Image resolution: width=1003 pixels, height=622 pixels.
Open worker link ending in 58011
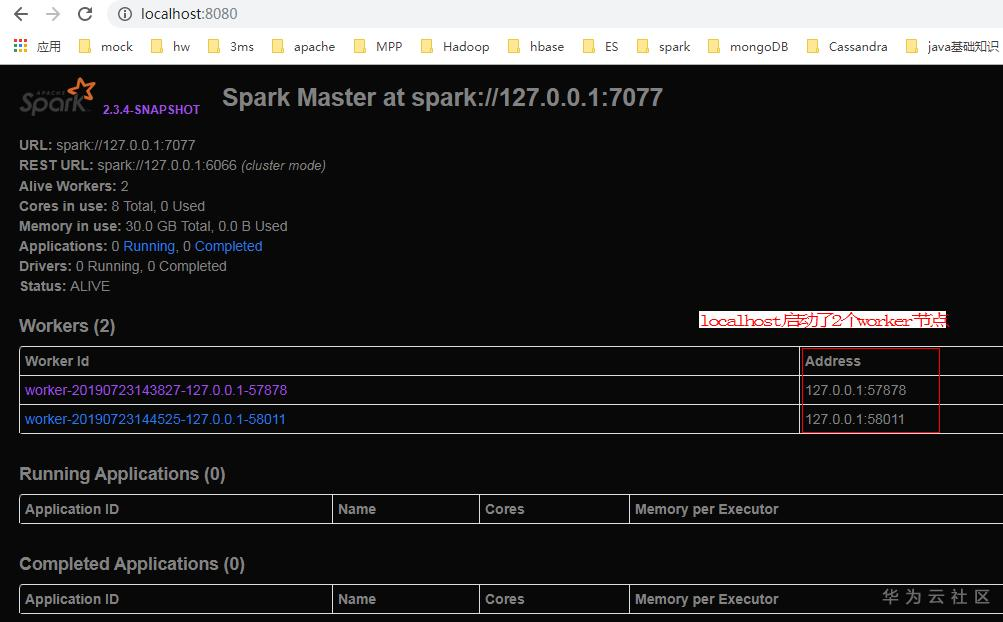(x=155, y=420)
